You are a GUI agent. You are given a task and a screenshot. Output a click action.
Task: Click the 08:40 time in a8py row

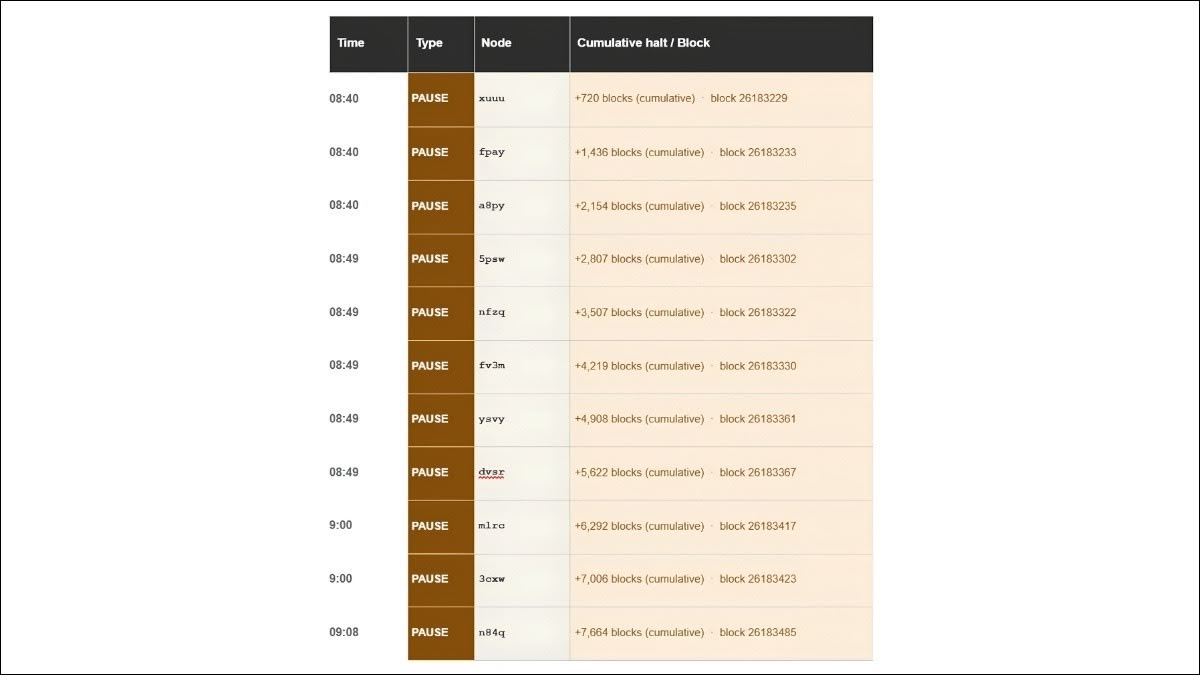pyautogui.click(x=344, y=206)
